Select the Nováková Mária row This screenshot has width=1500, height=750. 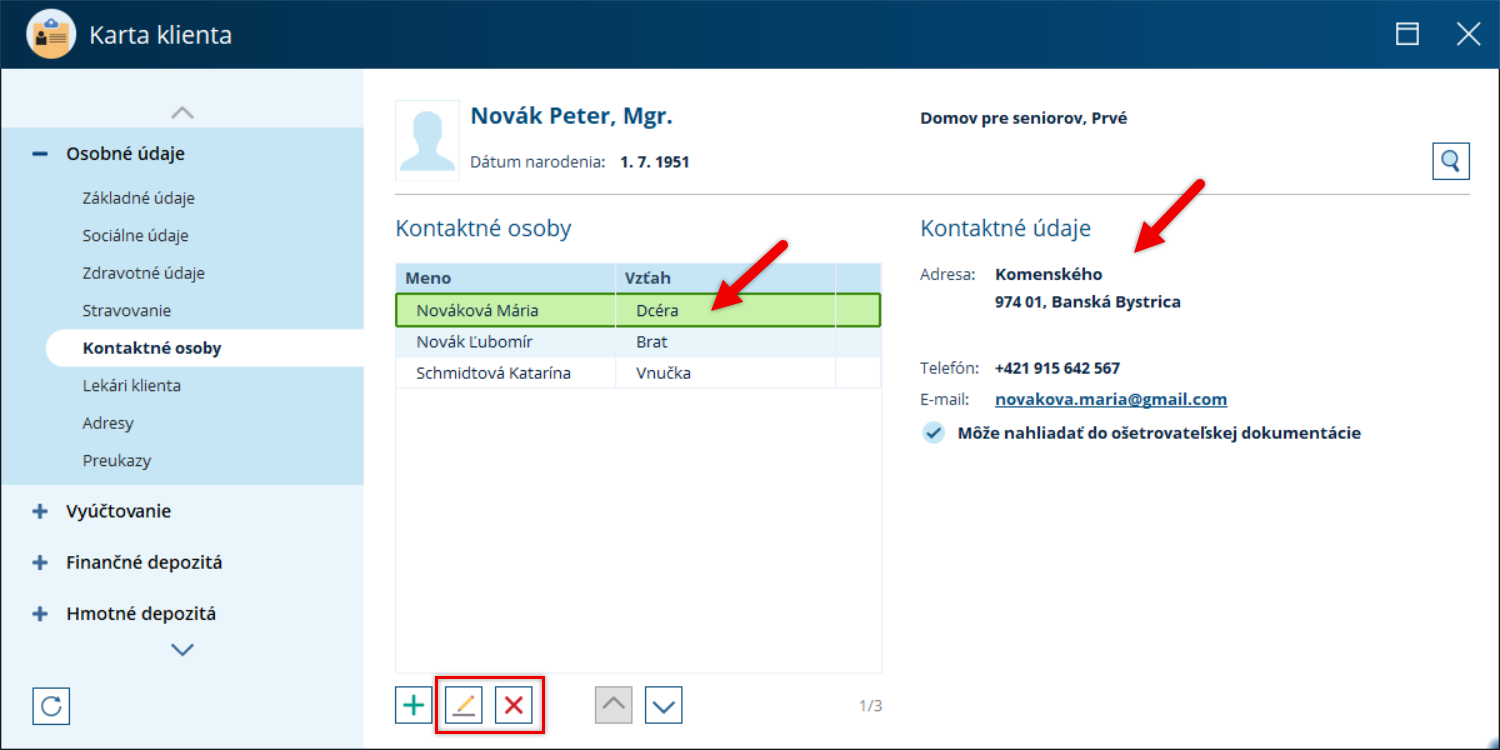[638, 310]
